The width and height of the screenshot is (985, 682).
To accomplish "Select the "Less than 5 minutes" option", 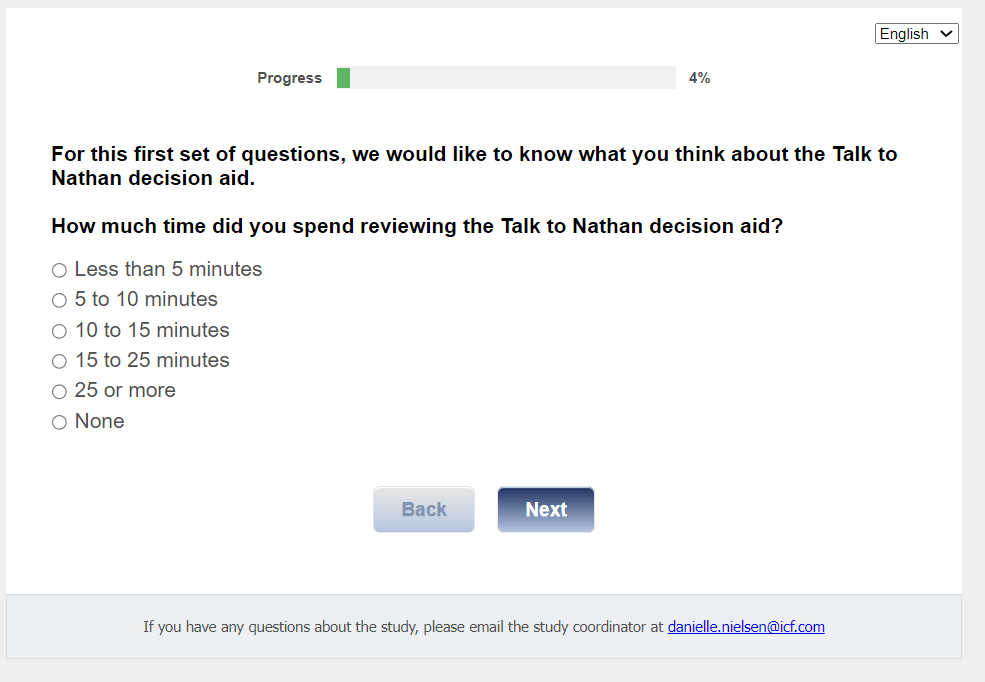I will [59, 270].
